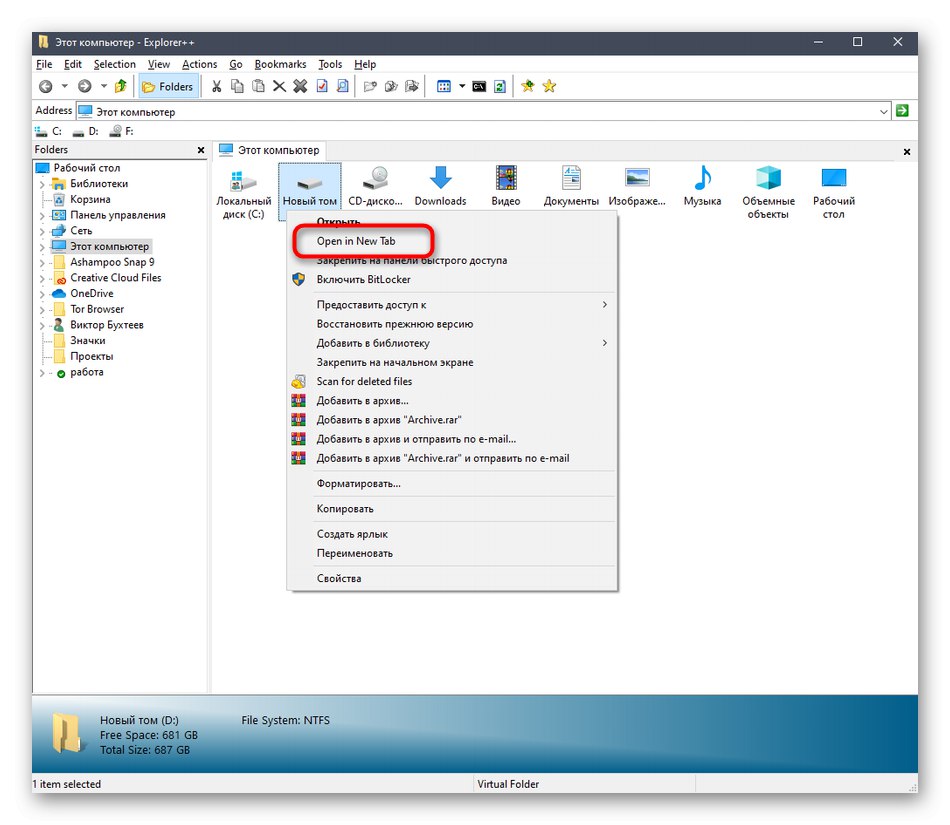Click Organize Bookmarks star icon
The height and width of the screenshot is (825, 950).
549,86
